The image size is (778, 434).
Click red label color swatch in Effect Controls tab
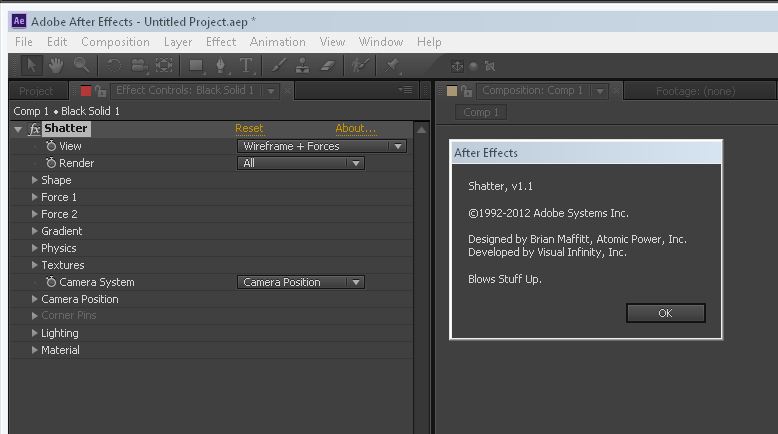[x=85, y=91]
